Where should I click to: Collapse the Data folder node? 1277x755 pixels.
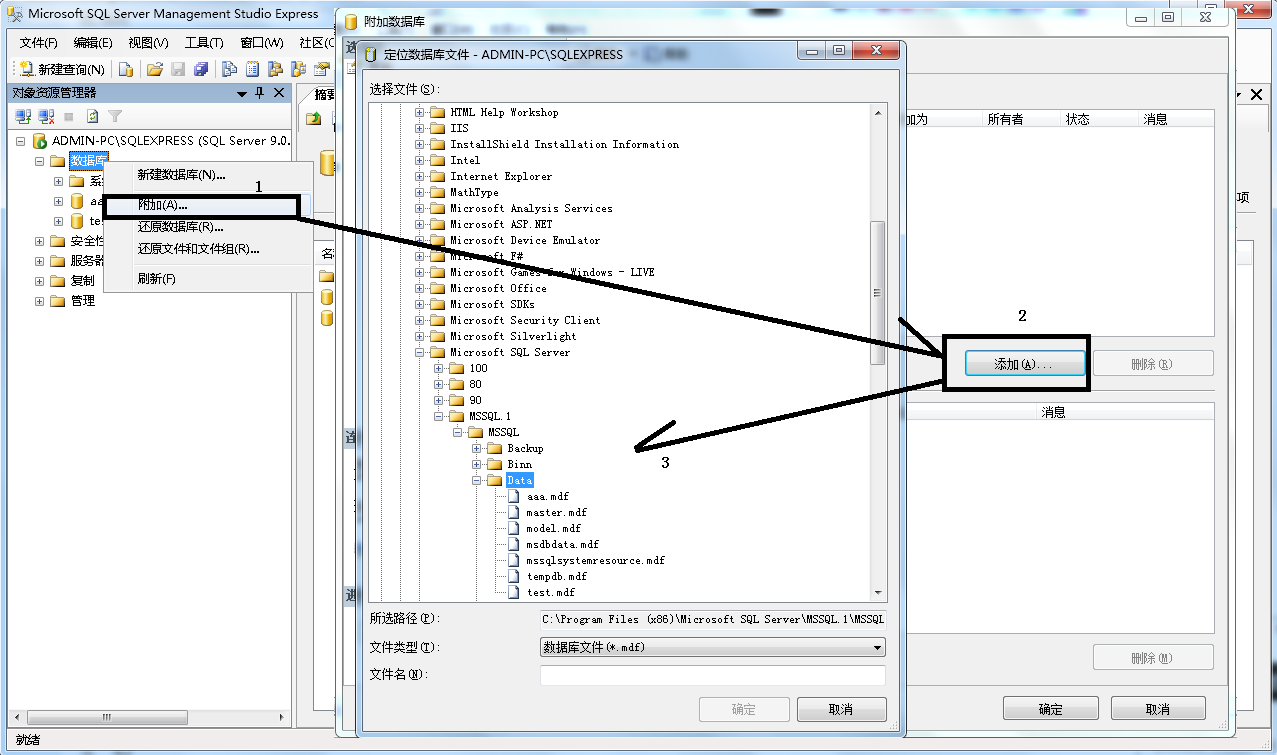point(477,480)
